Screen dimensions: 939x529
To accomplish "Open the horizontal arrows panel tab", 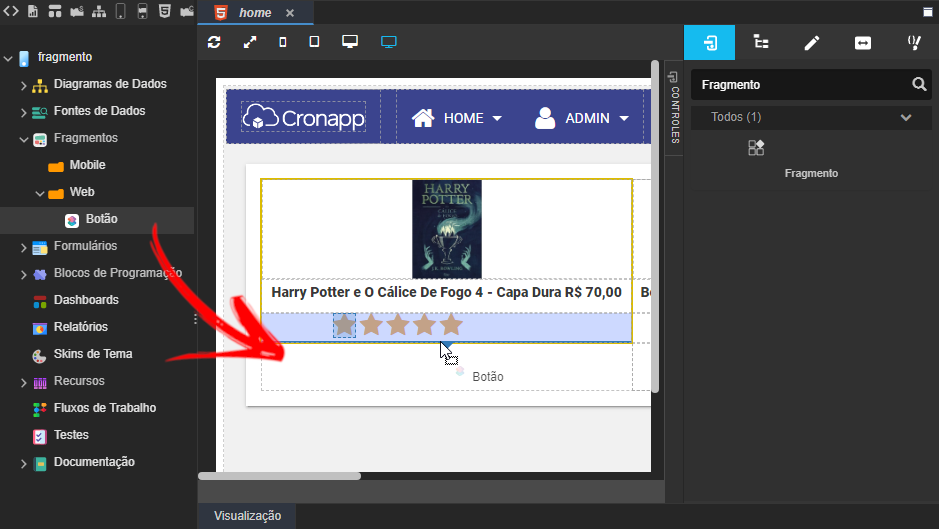I will coord(863,43).
